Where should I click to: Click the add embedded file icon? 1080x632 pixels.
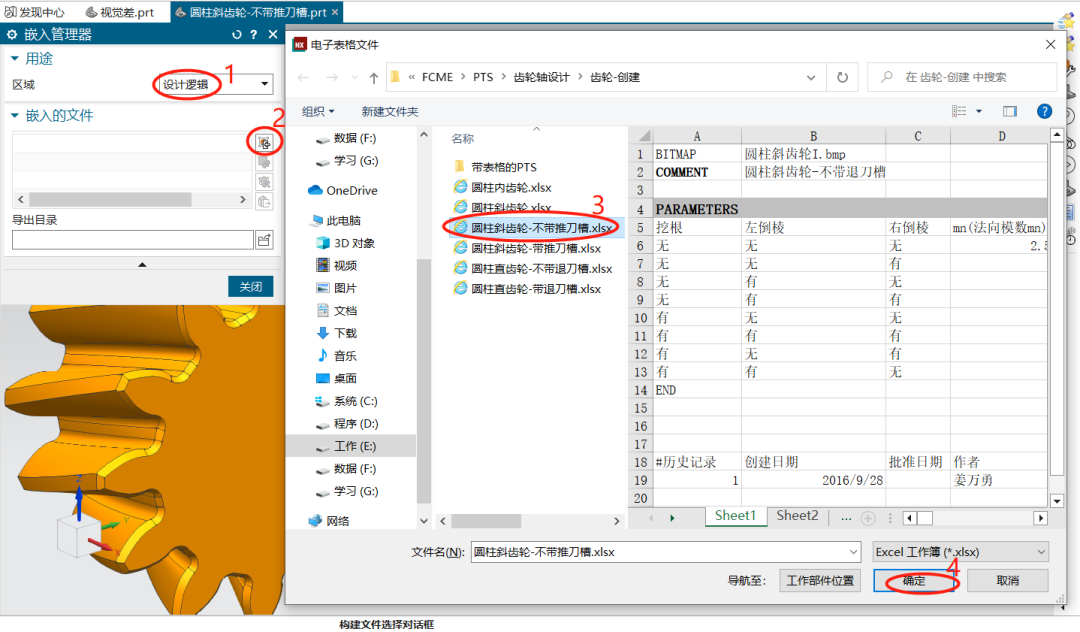click(264, 143)
